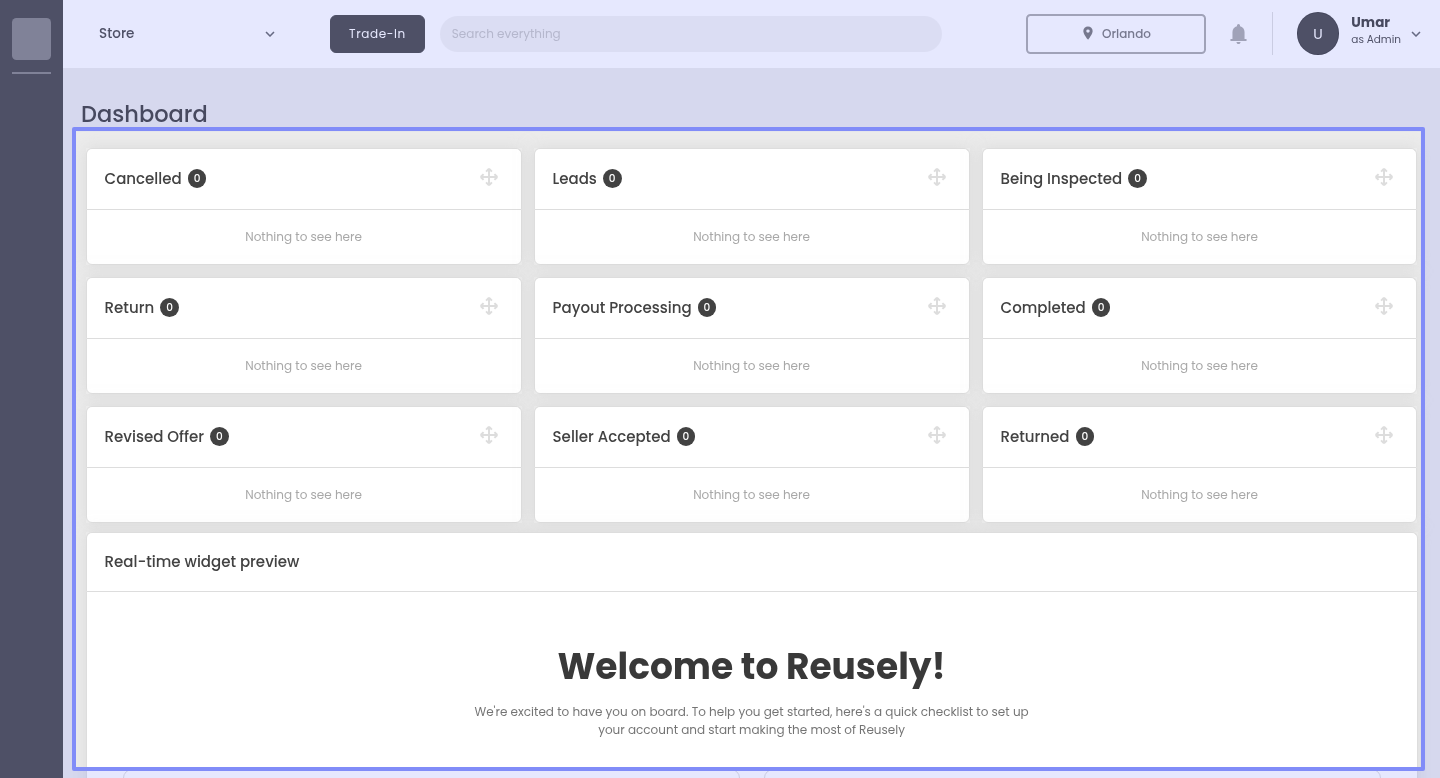Select the Orlando location selector
Viewport: 1440px width, 778px height.
point(1115,34)
